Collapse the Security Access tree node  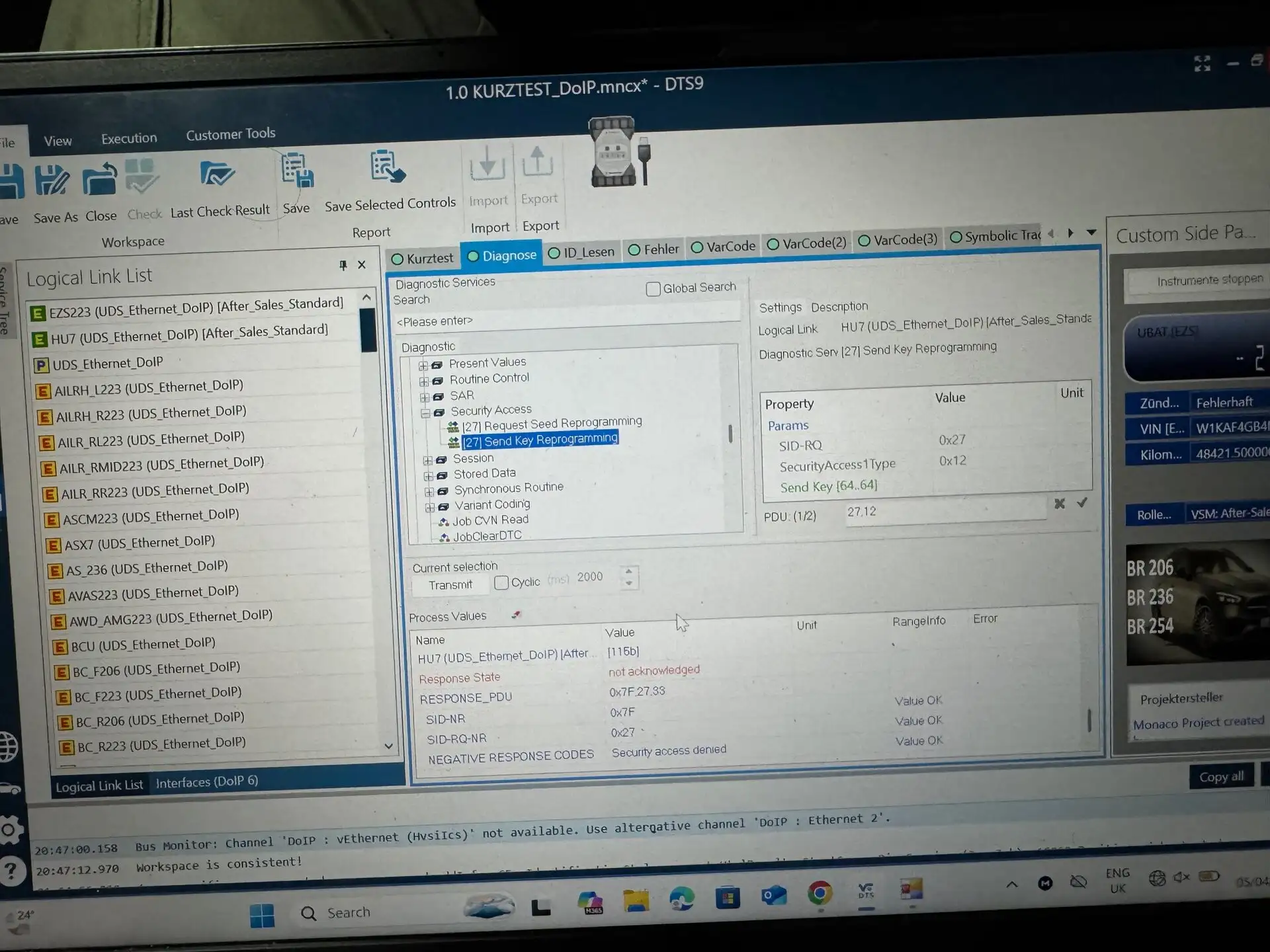tap(425, 413)
